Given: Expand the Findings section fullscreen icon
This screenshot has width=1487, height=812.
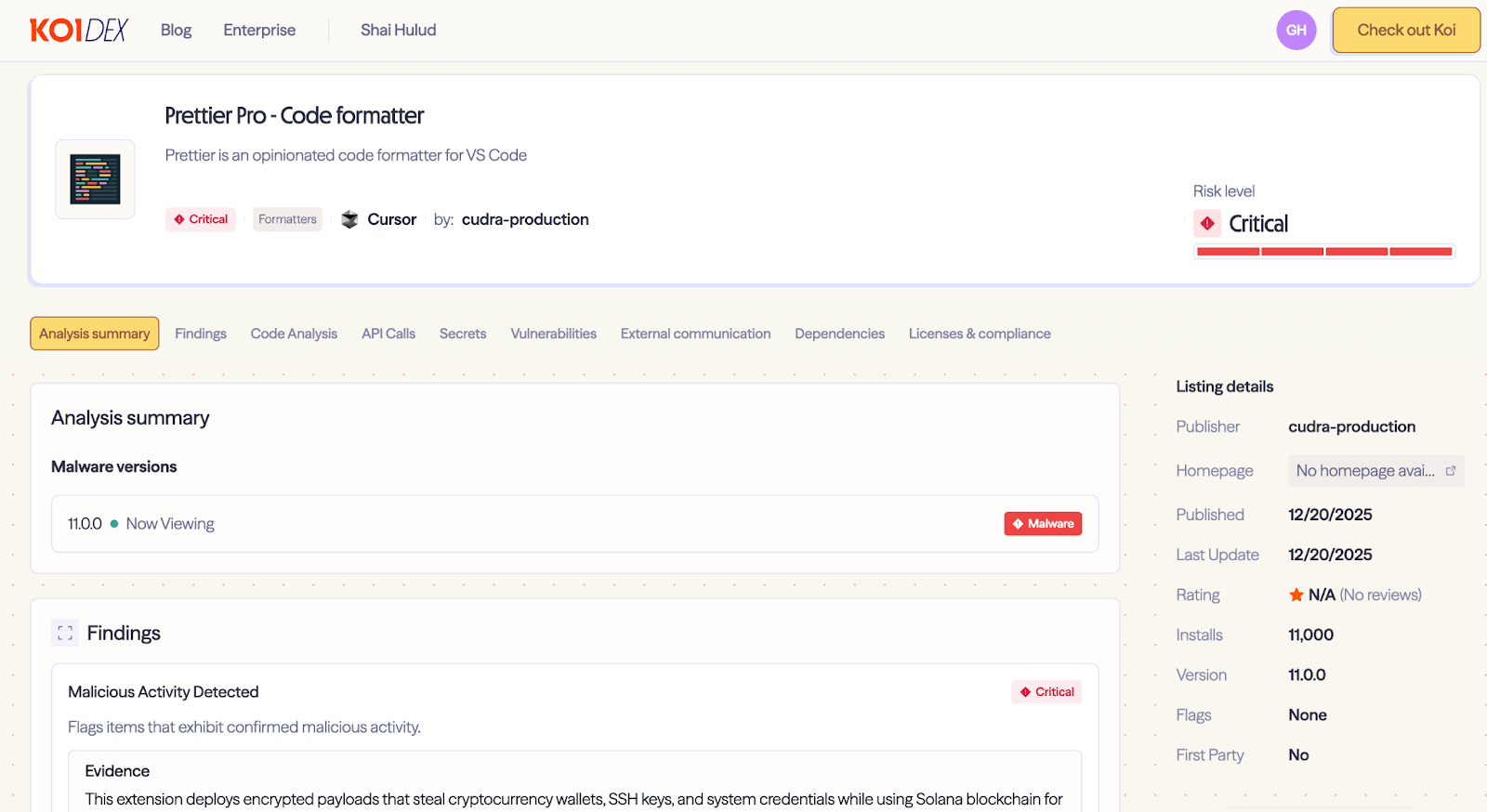Looking at the screenshot, I should [x=65, y=634].
